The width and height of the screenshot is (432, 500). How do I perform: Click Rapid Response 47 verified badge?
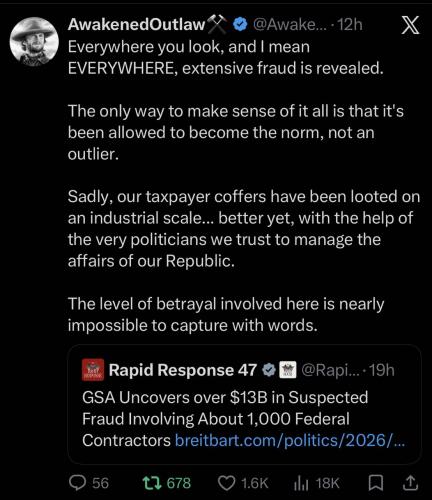click(x=268, y=370)
